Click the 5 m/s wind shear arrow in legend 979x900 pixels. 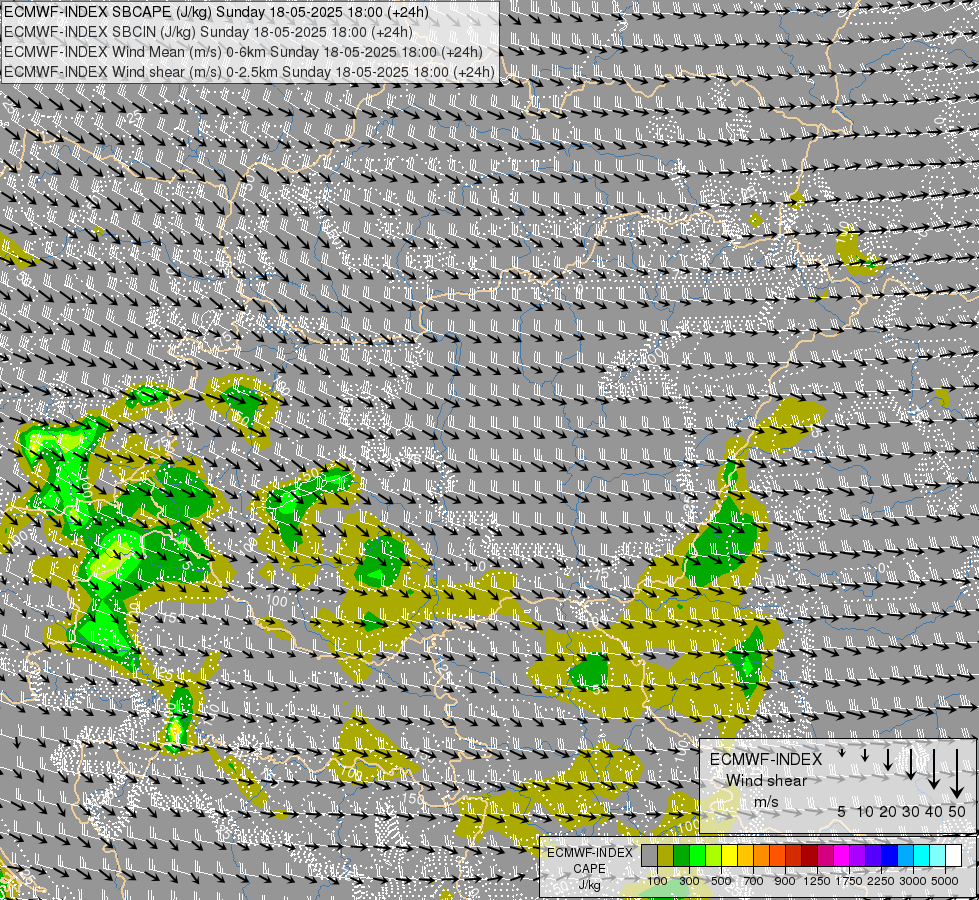click(x=842, y=753)
